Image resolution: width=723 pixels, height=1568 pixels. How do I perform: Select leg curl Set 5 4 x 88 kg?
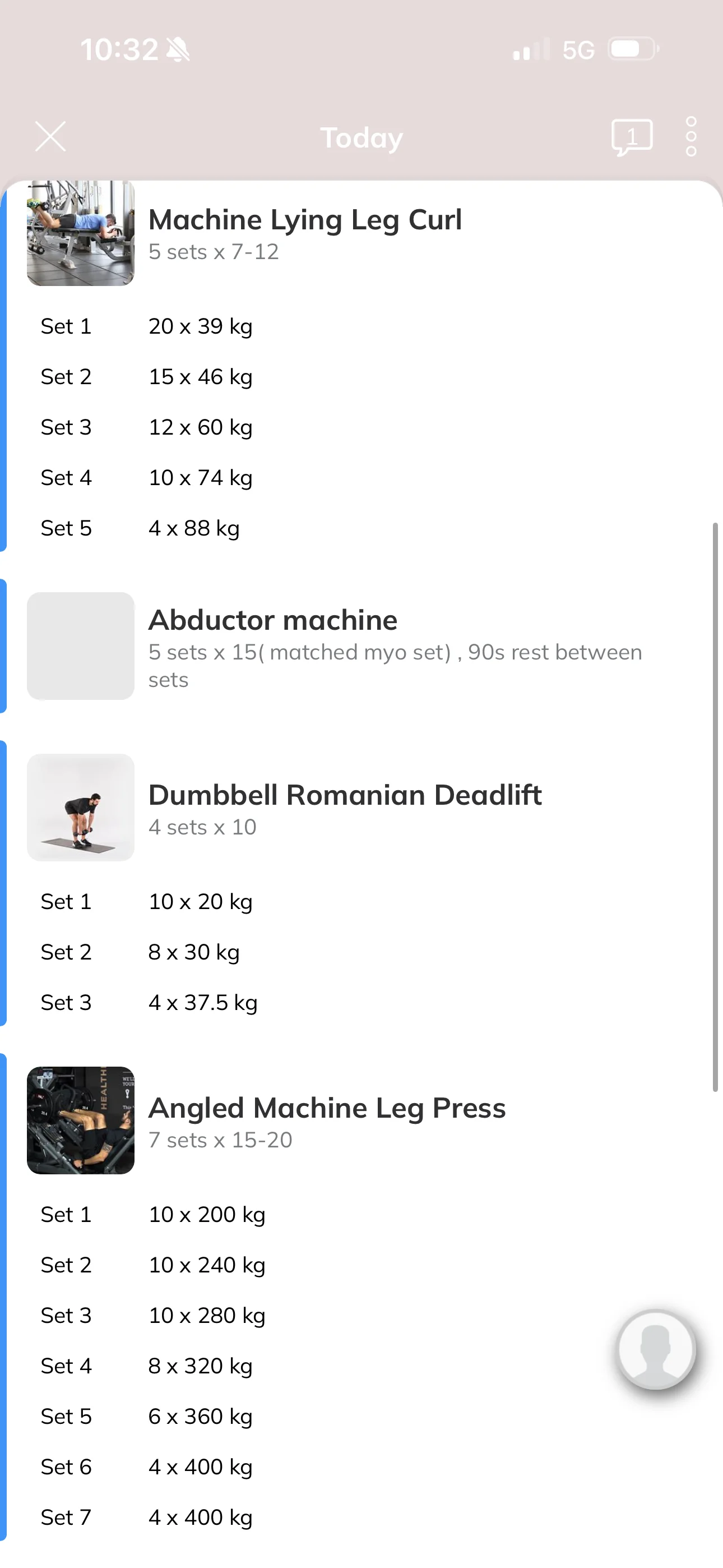[140, 528]
